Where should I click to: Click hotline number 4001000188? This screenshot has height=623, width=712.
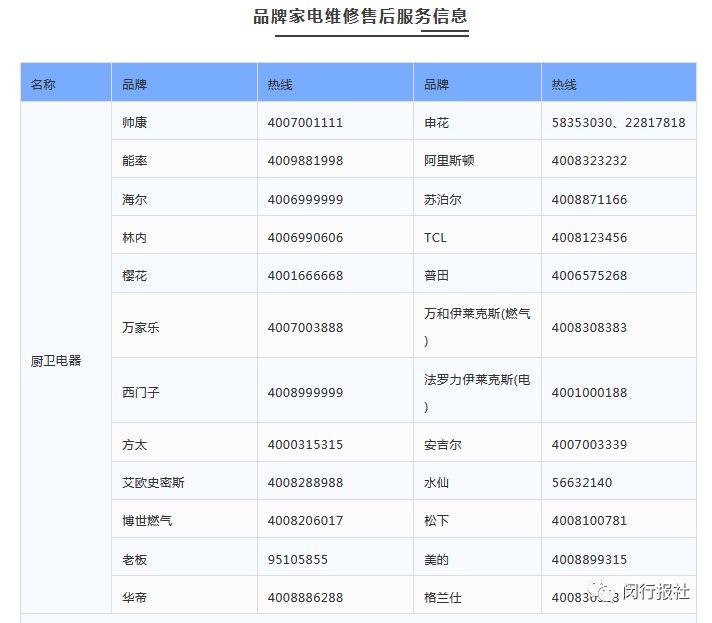click(589, 392)
